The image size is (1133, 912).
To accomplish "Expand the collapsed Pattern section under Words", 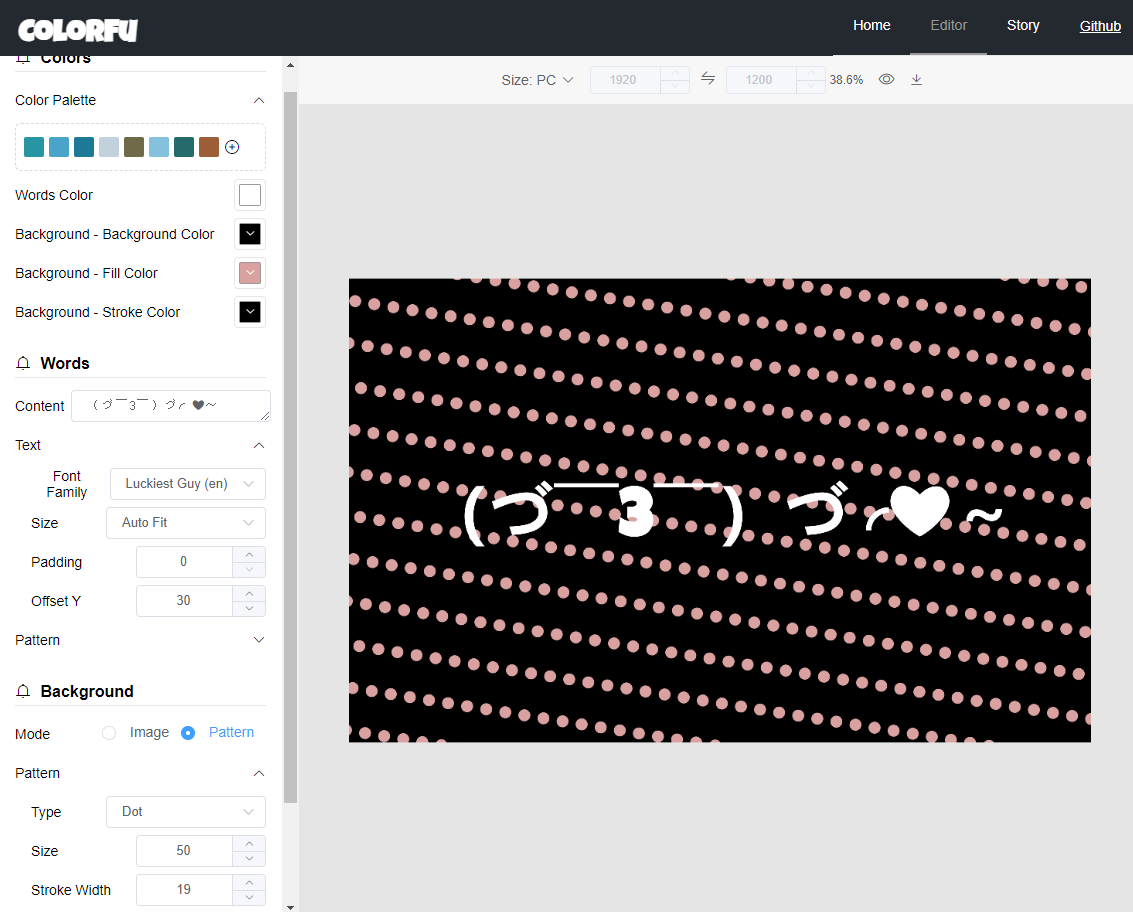I will (x=140, y=640).
